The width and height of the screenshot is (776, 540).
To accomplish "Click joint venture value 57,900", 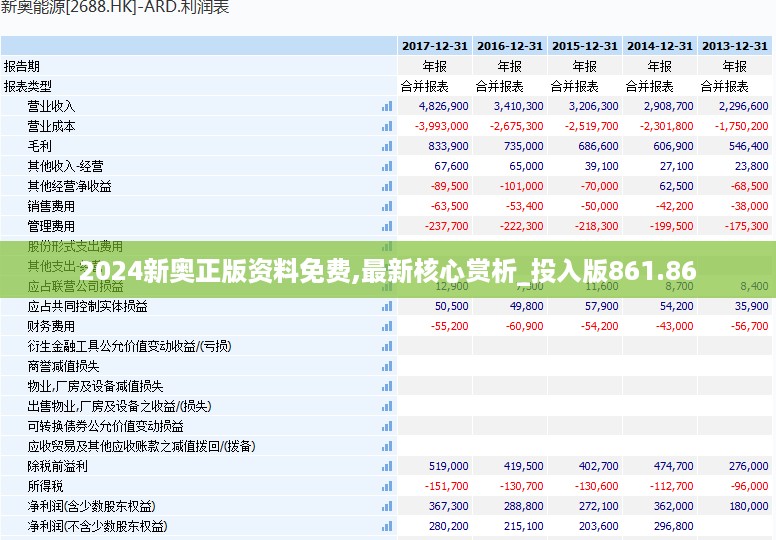I will pos(602,306).
